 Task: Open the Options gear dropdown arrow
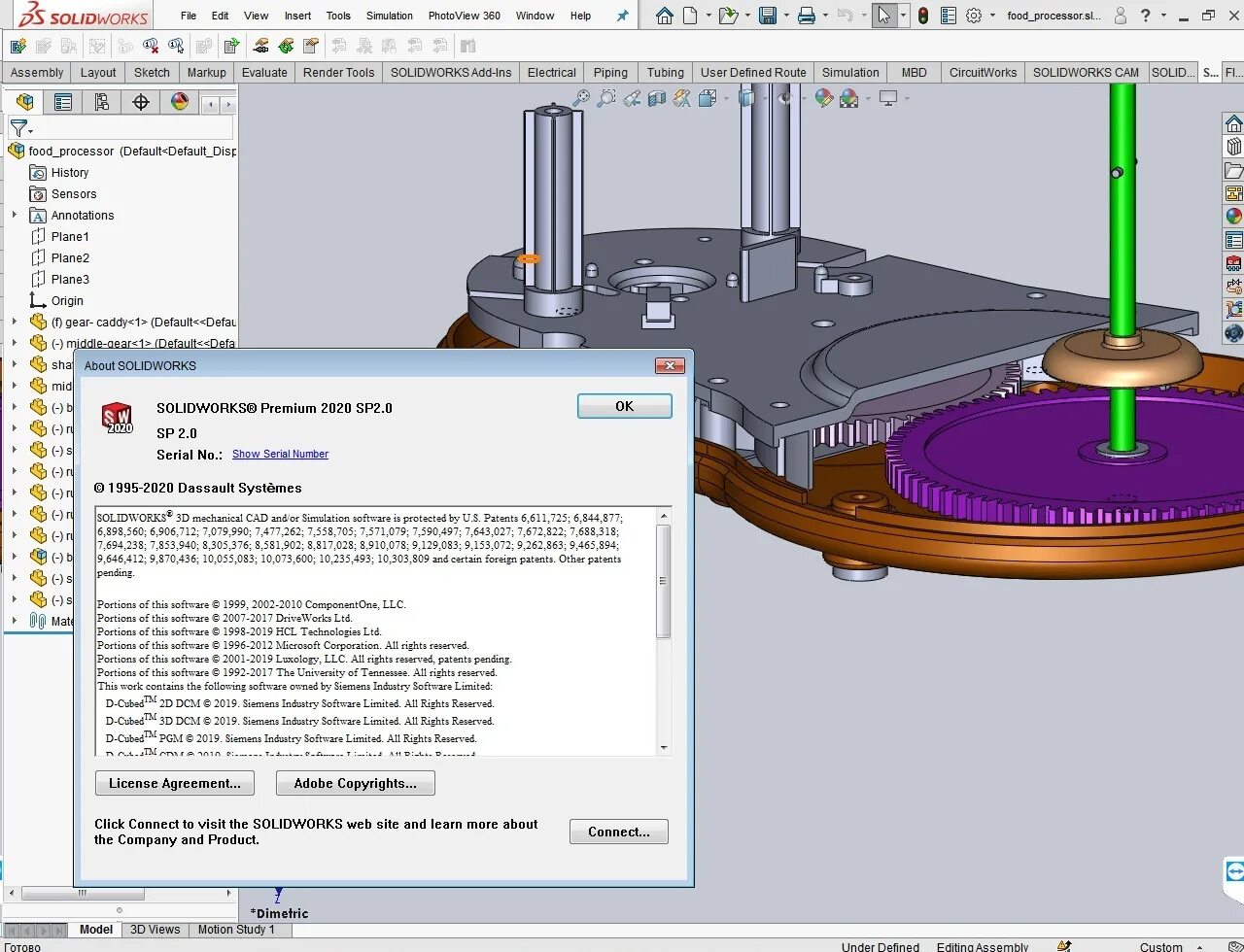coord(991,16)
